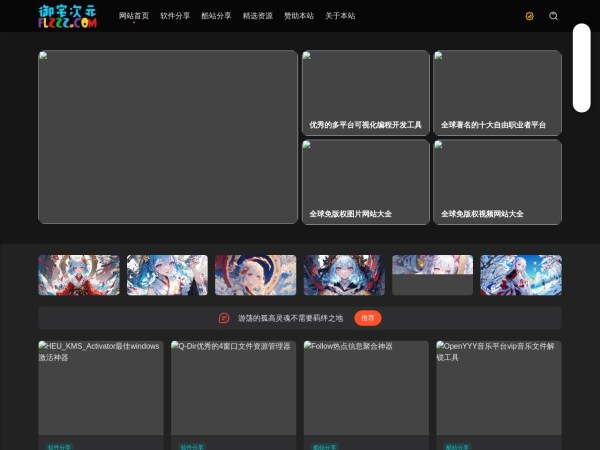600x450 pixels.
Task: Click the vertical page scrollbar thumb
Action: [581, 67]
